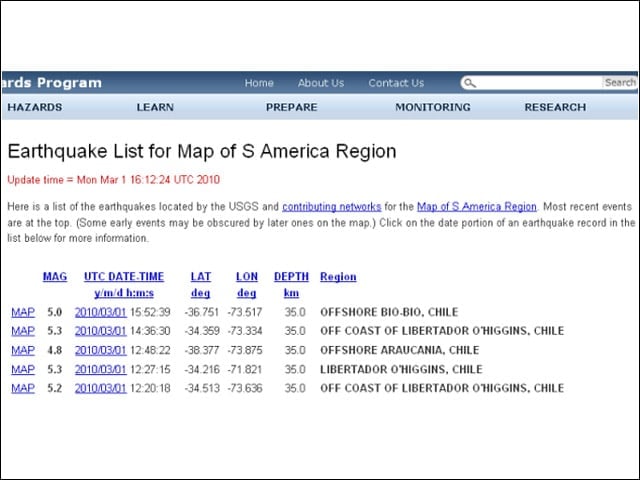Image resolution: width=640 pixels, height=480 pixels.
Task: Click the 4.8 magnitude value
Action: pos(55,350)
